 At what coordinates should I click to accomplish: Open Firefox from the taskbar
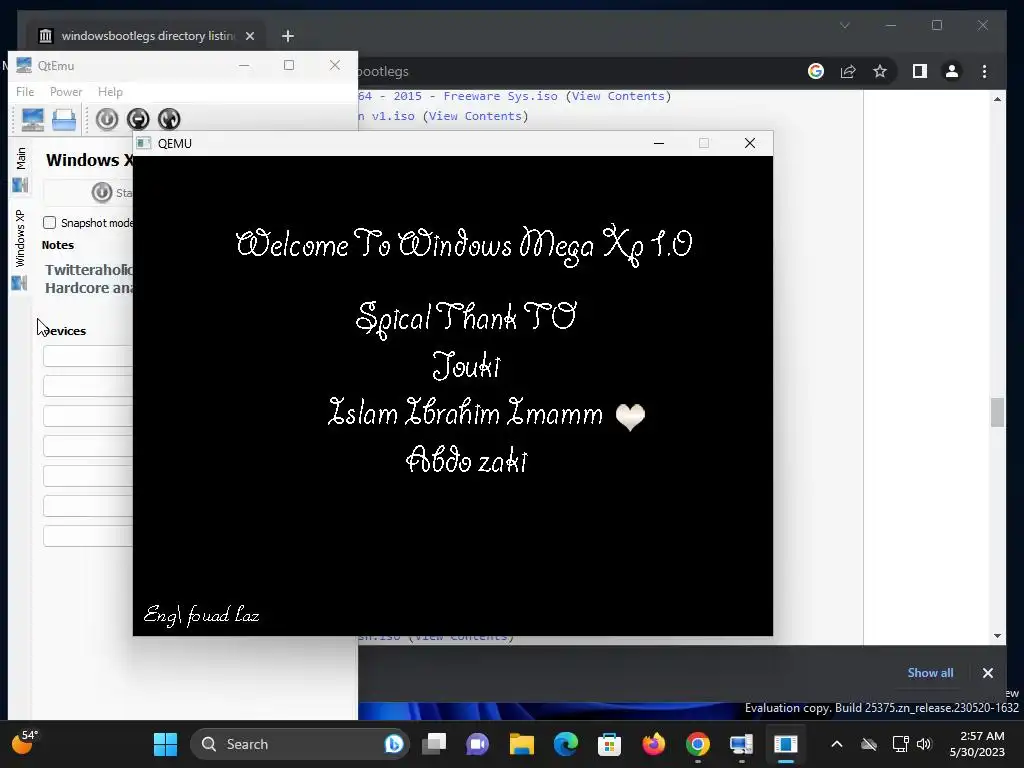click(x=653, y=744)
